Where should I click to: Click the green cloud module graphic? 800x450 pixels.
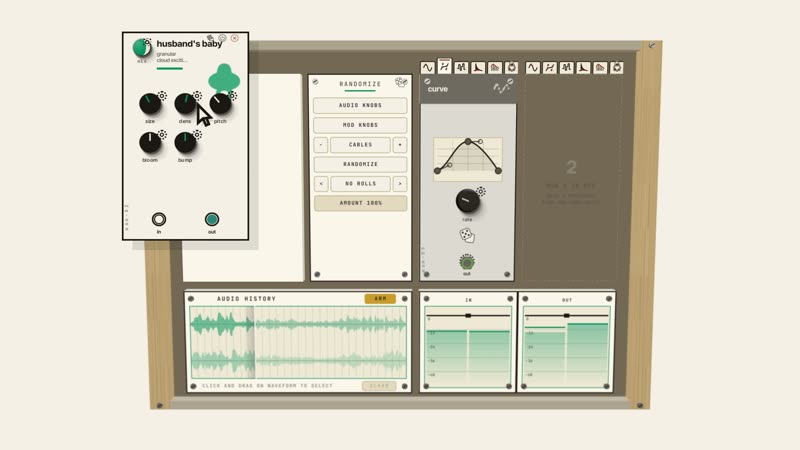point(224,78)
